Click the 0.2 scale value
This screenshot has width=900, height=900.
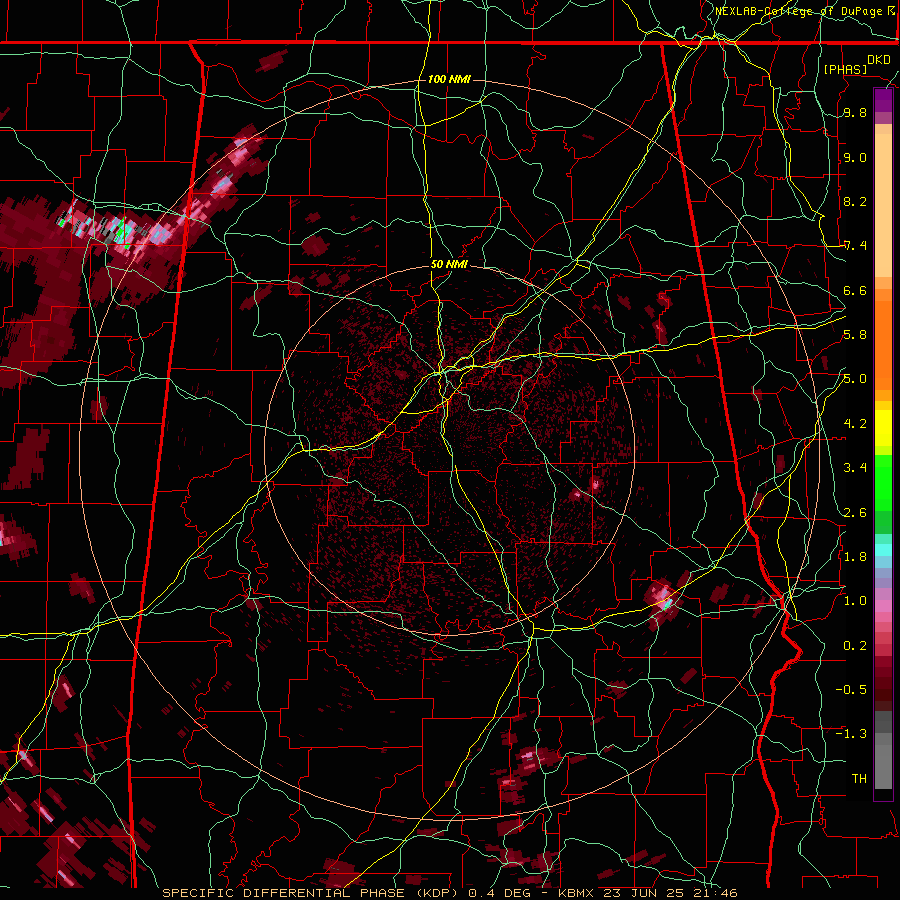pos(855,646)
